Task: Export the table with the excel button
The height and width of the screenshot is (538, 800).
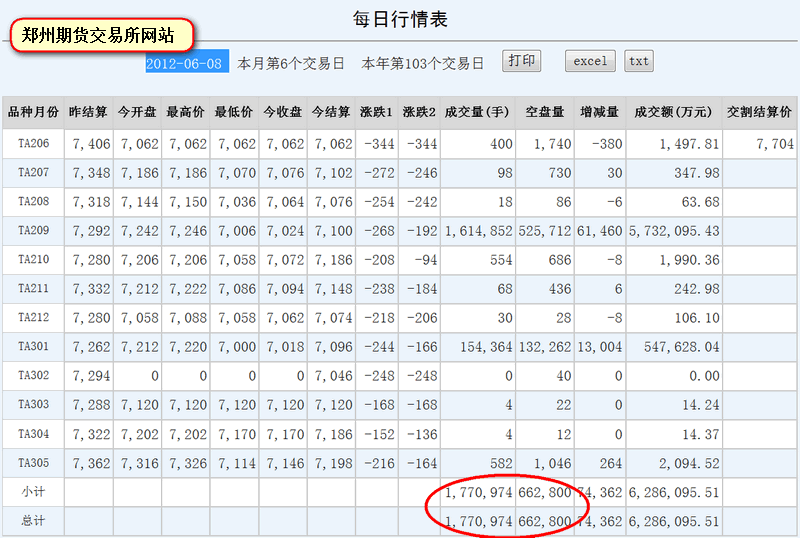Action: pos(590,61)
